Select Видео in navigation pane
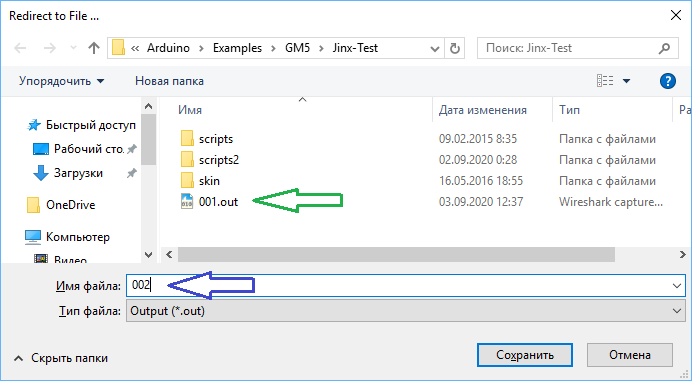The width and height of the screenshot is (692, 381). pyautogui.click(x=60, y=259)
